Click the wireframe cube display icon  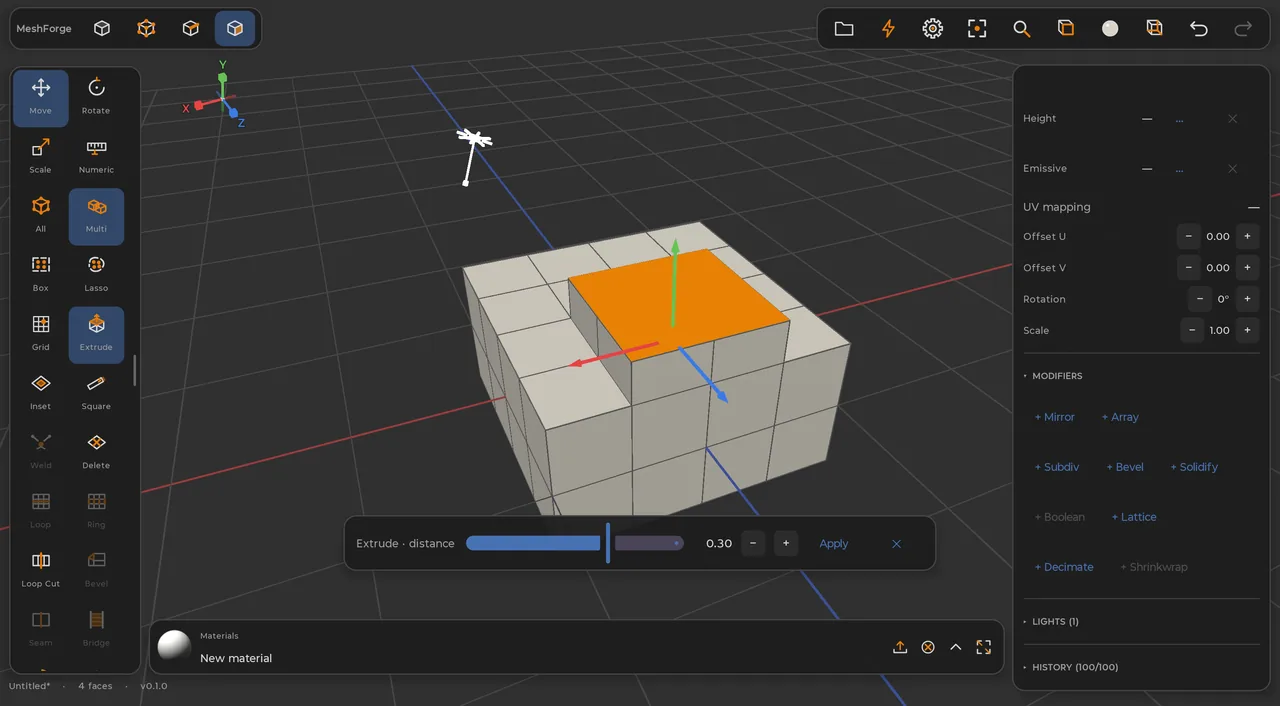1154,29
